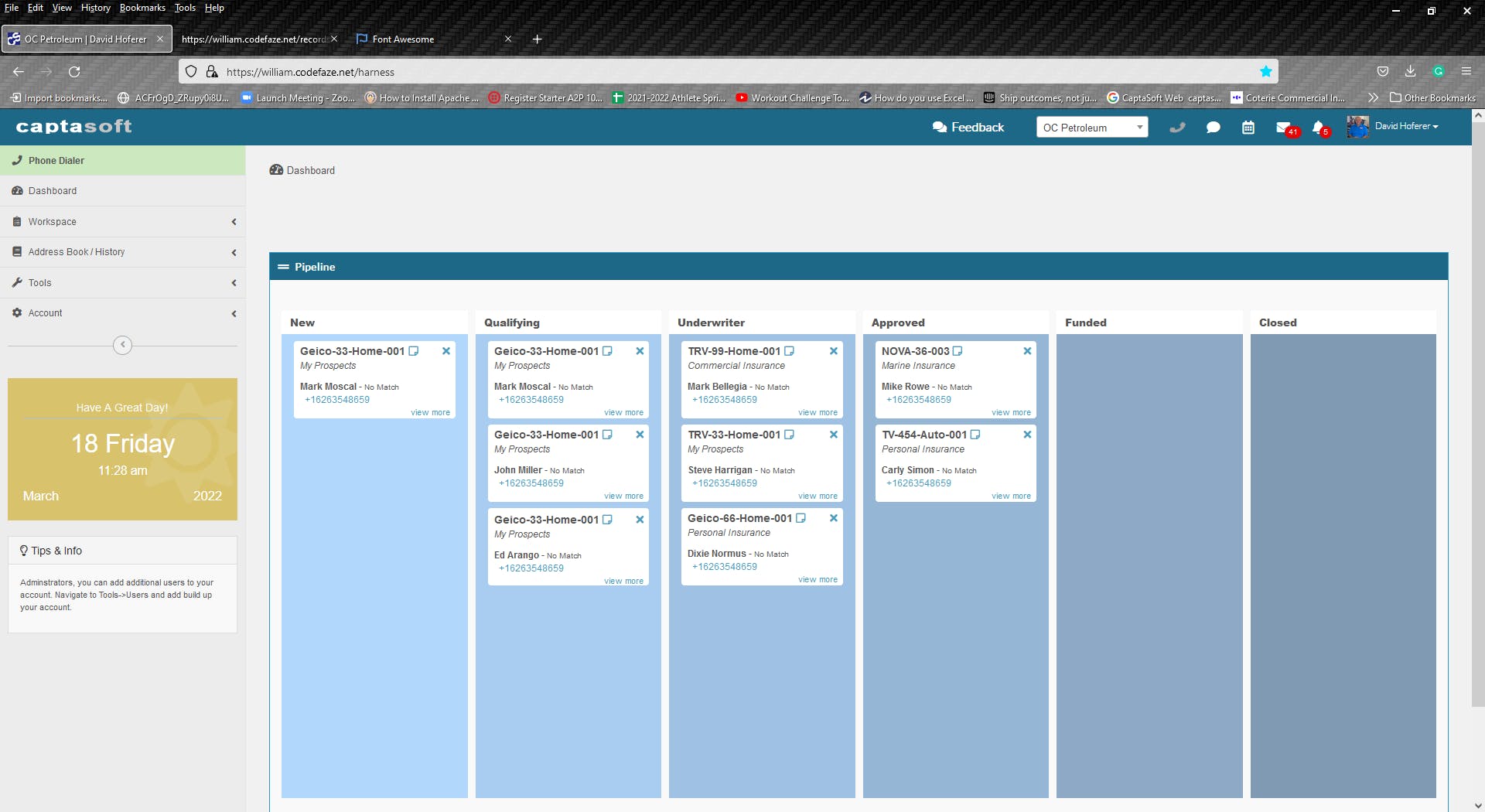Toggle the Pipeline panel header bar
1485x812 pixels.
click(859, 267)
